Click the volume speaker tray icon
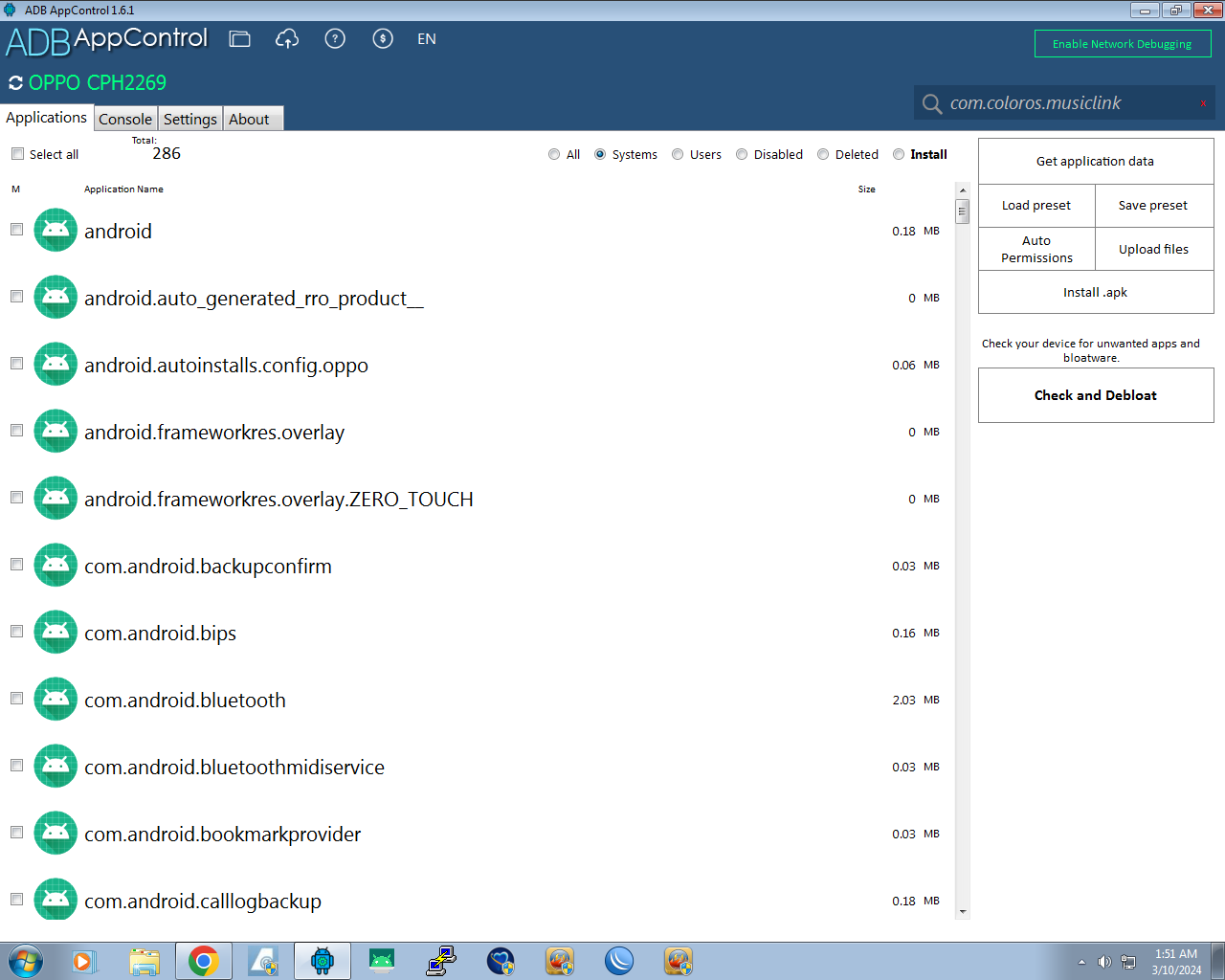 (1104, 962)
